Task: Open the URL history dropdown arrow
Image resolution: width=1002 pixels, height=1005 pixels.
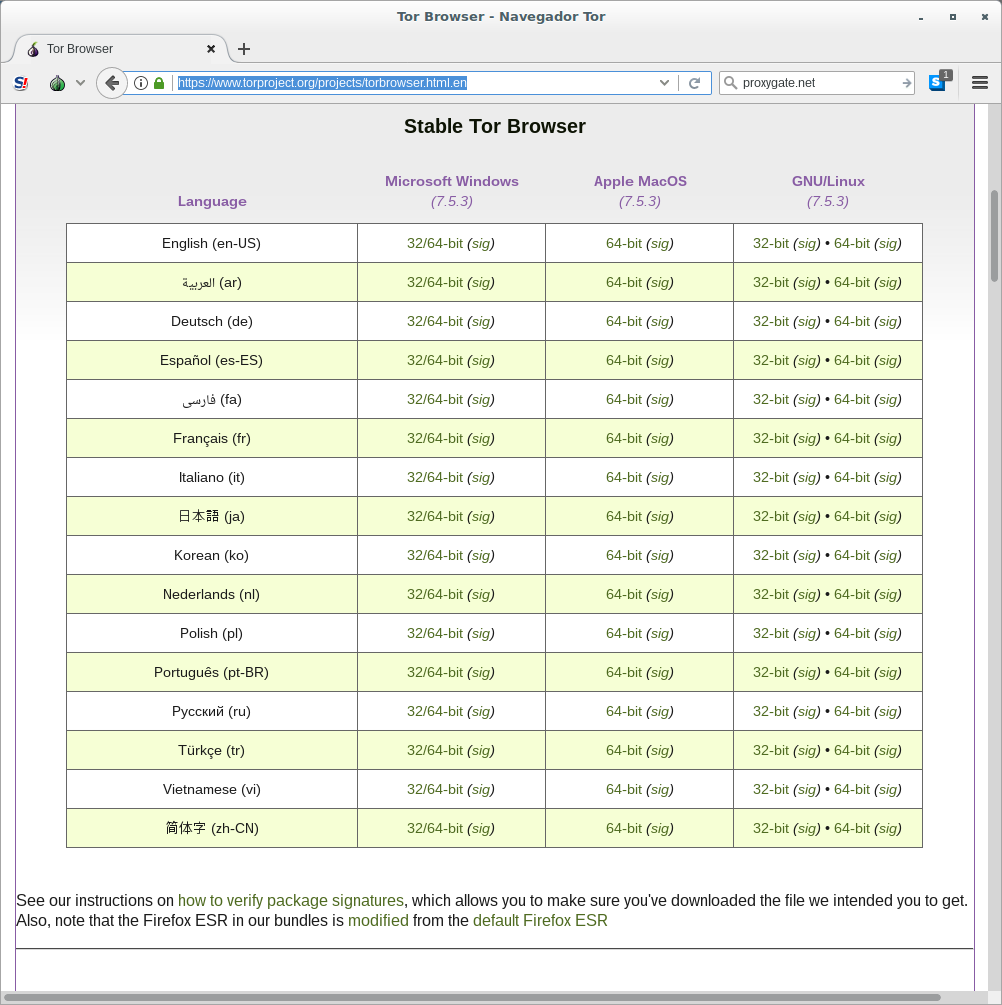Action: pos(664,83)
